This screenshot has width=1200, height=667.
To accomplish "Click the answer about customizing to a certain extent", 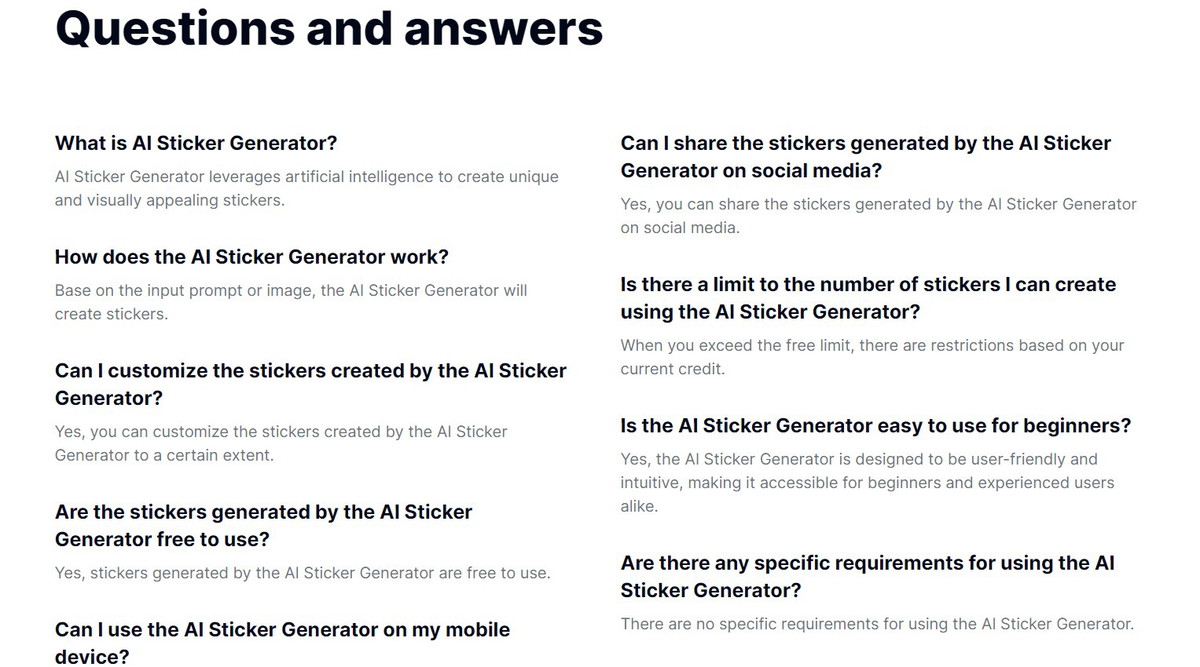I will pyautogui.click(x=281, y=443).
